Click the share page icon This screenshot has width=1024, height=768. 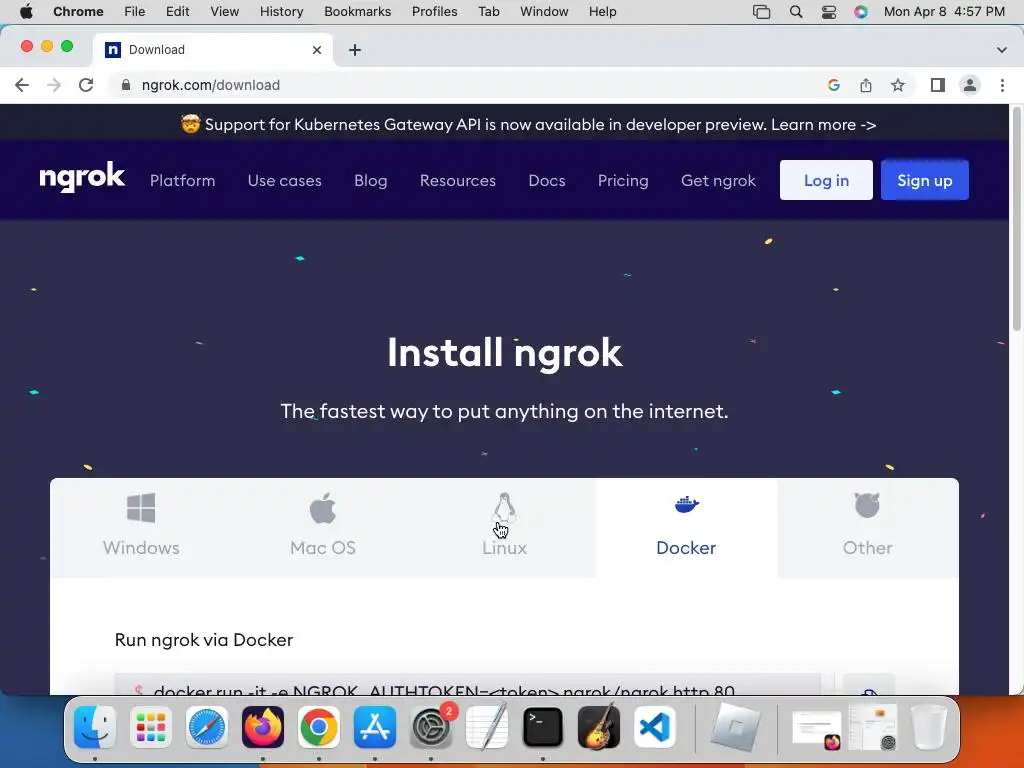pos(865,85)
